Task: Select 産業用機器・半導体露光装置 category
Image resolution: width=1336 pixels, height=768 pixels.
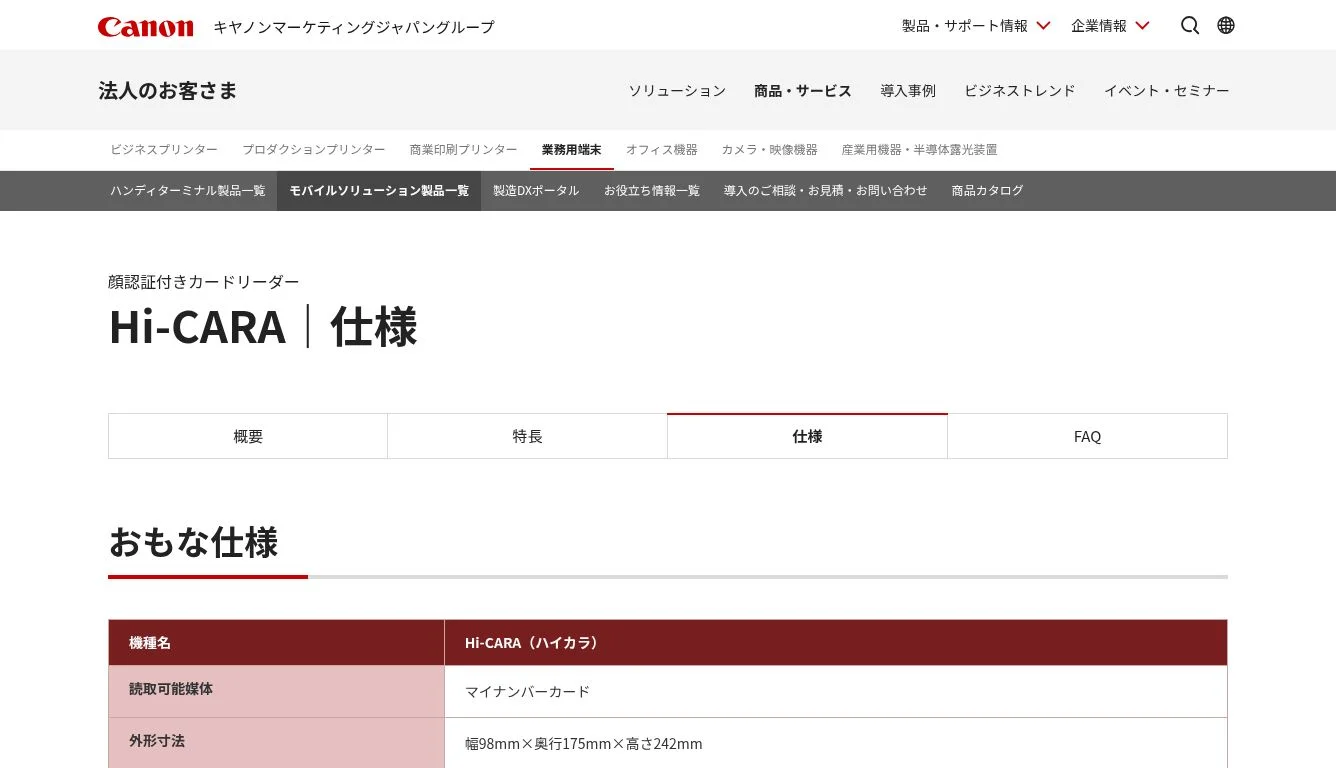Action: tap(920, 150)
